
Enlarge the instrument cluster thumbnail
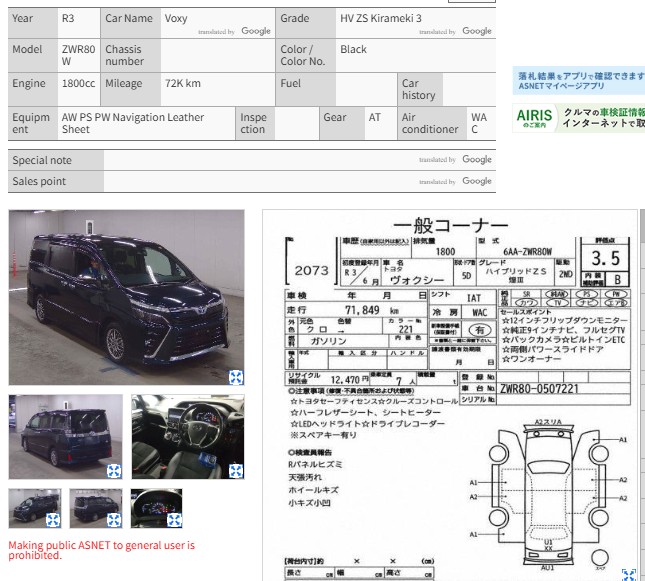pos(174,520)
